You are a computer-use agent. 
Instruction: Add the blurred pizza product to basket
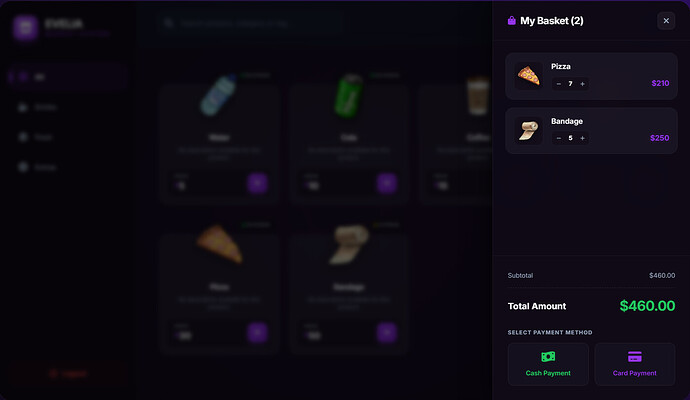click(x=257, y=333)
